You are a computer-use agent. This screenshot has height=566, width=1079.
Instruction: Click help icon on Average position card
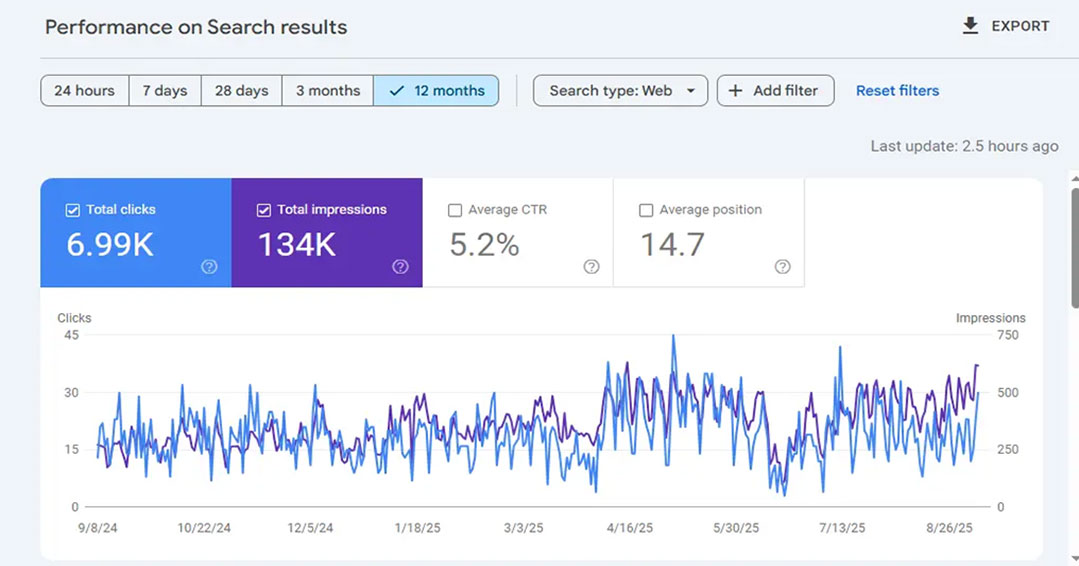point(782,267)
